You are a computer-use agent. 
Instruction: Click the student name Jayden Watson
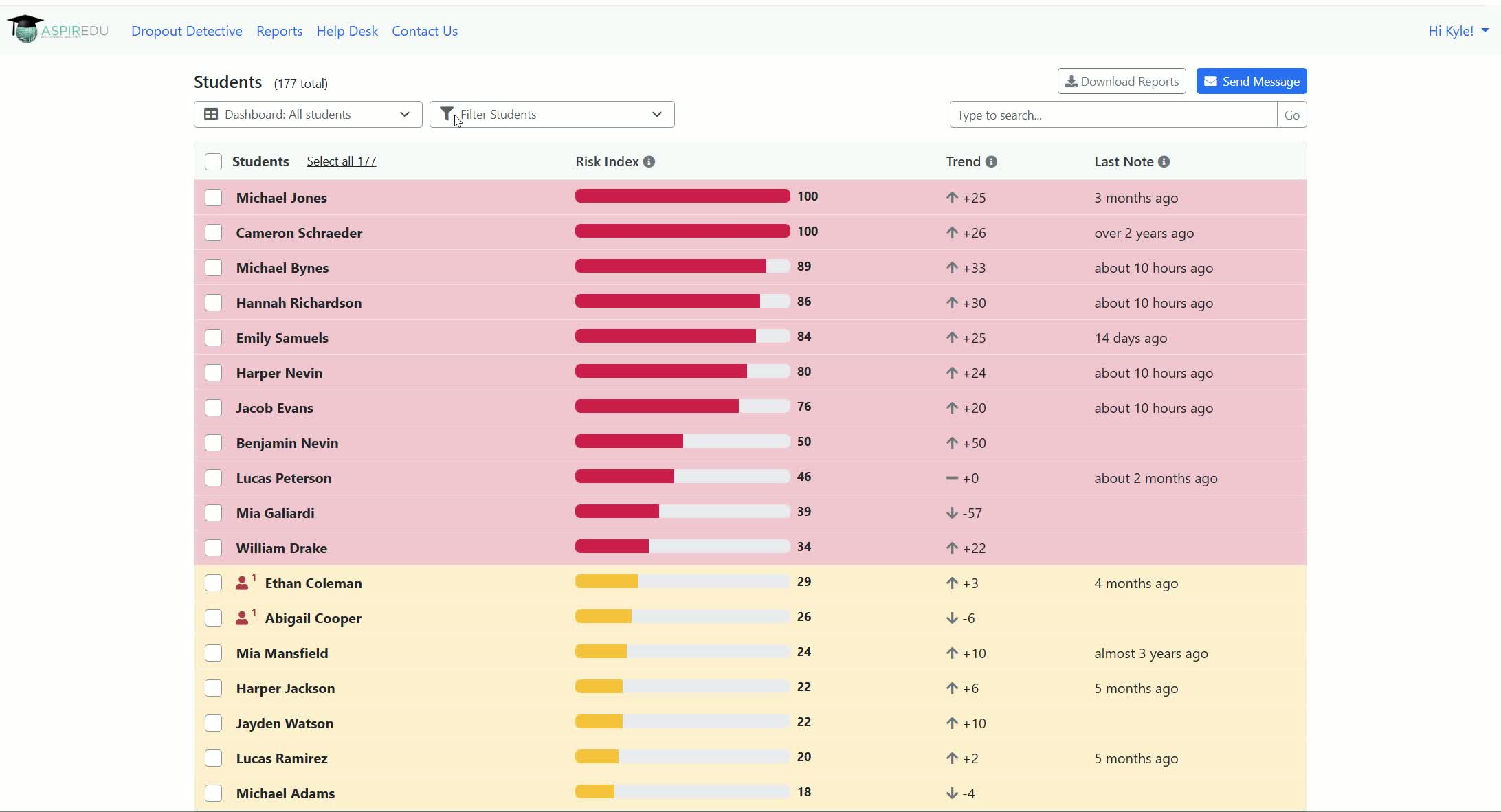tap(285, 723)
